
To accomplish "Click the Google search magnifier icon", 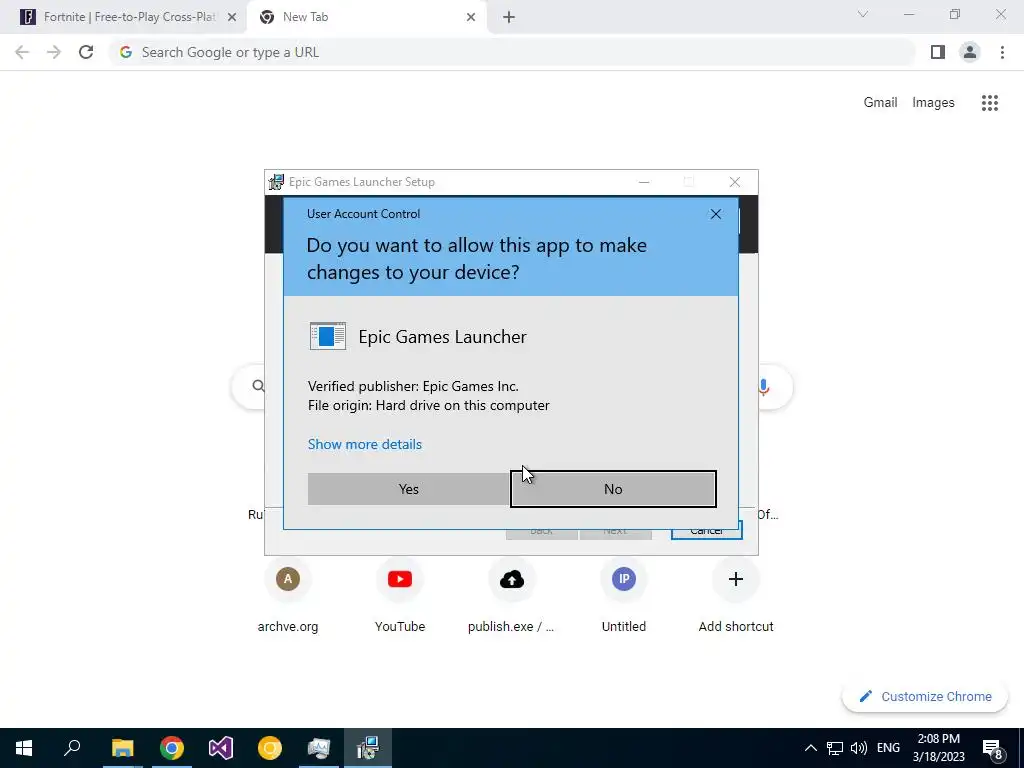I will tap(259, 386).
